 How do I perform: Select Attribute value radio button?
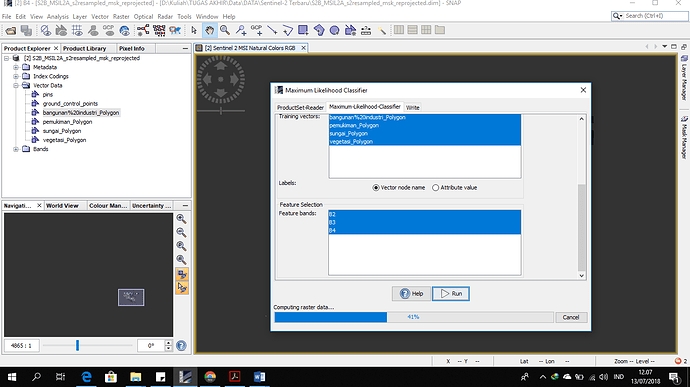(436, 188)
